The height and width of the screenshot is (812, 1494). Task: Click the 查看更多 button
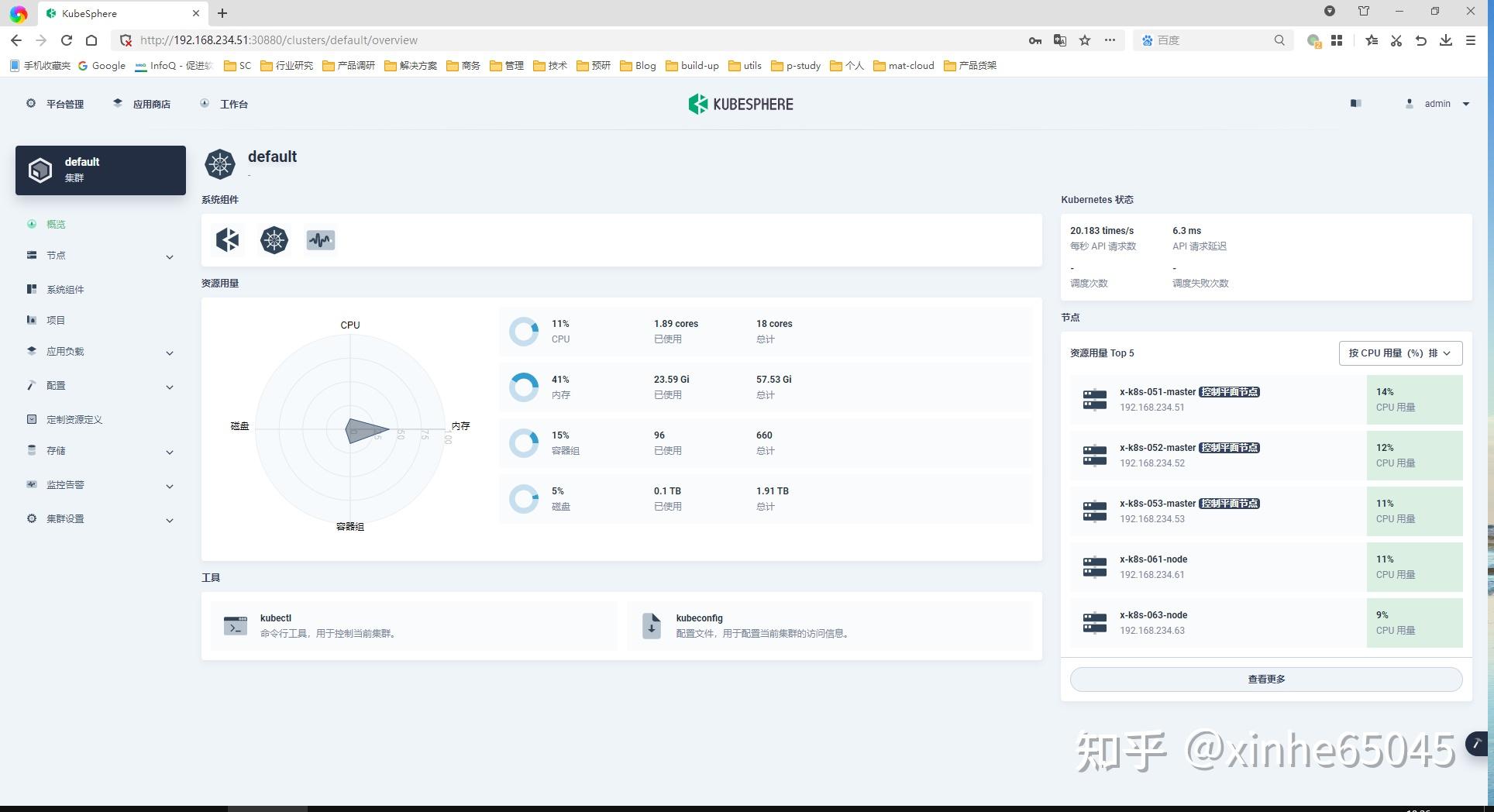1266,680
